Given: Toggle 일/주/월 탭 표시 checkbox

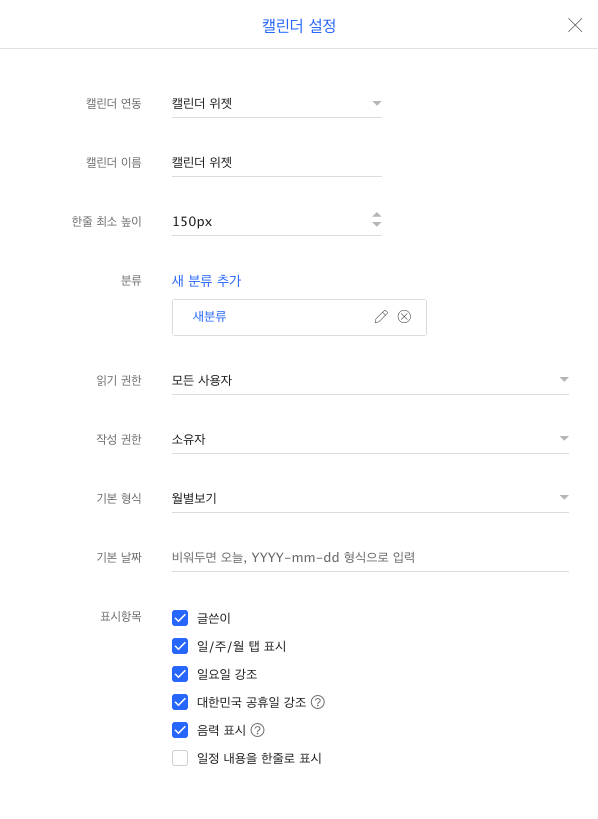Looking at the screenshot, I should click(x=180, y=646).
